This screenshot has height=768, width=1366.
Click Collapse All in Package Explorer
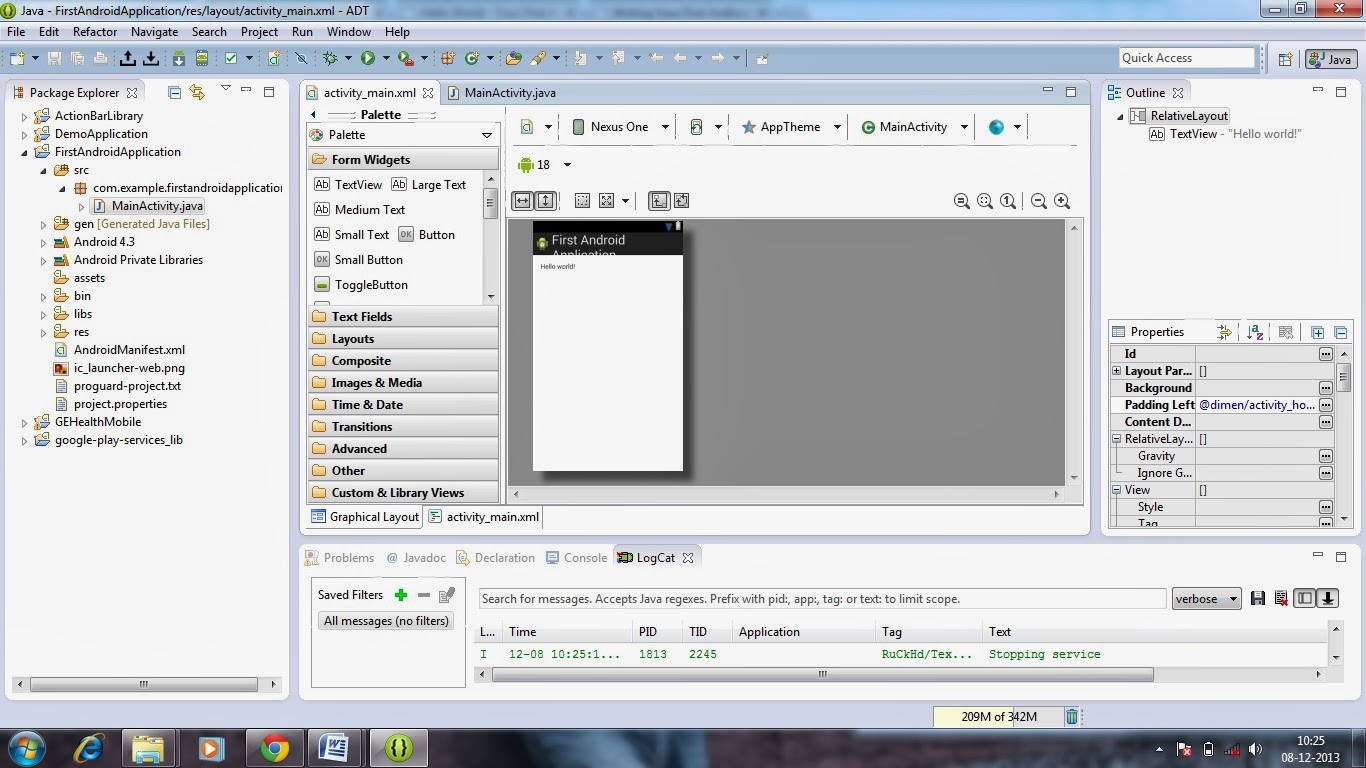175,92
